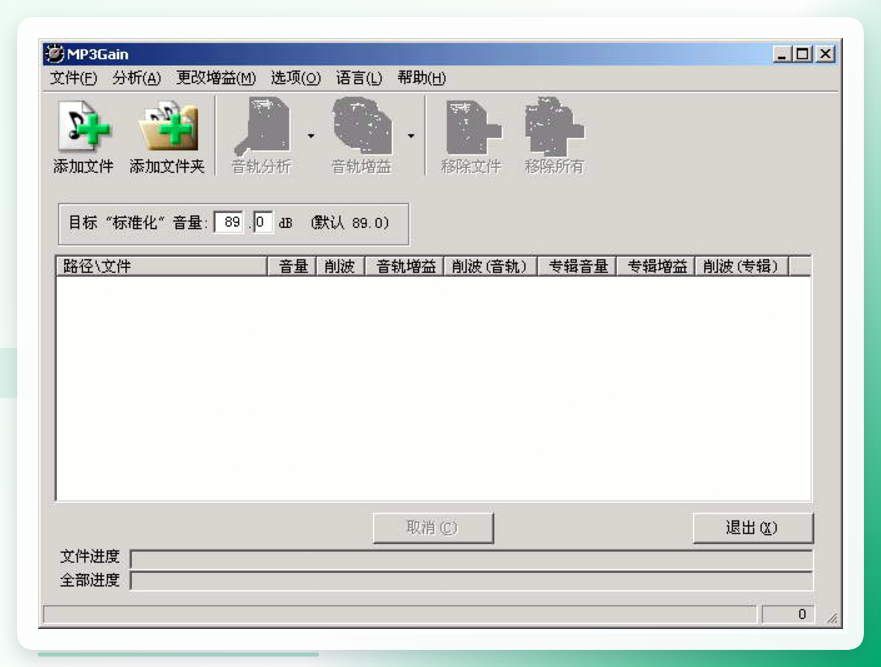Click the decimal volume field showing 0
Image resolution: width=881 pixels, height=667 pixels.
263,223
